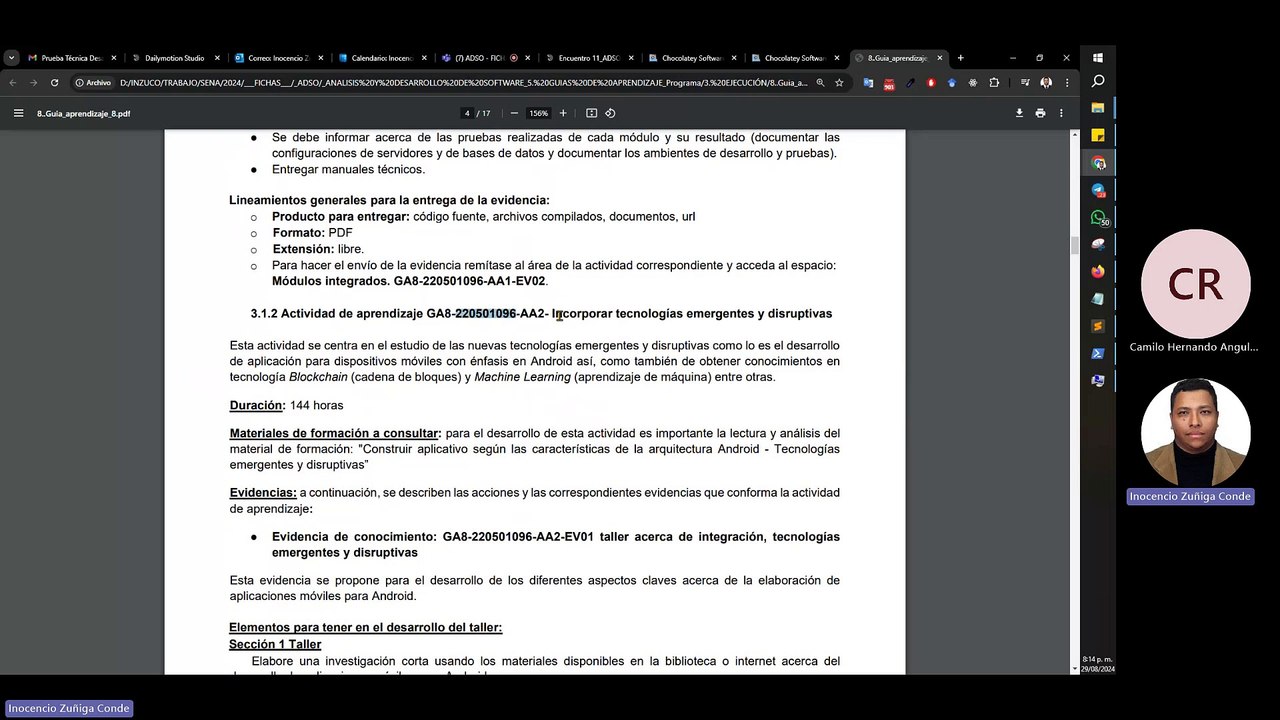
Task: Click the zoom magnifier in address bar
Action: pyautogui.click(x=820, y=83)
